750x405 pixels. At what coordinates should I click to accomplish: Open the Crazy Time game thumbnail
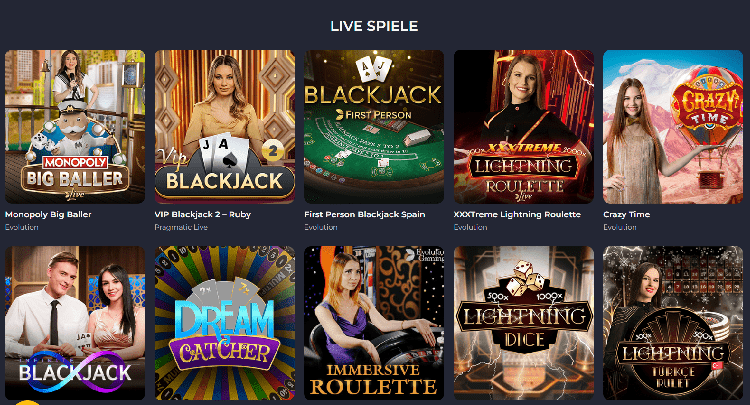(x=673, y=127)
